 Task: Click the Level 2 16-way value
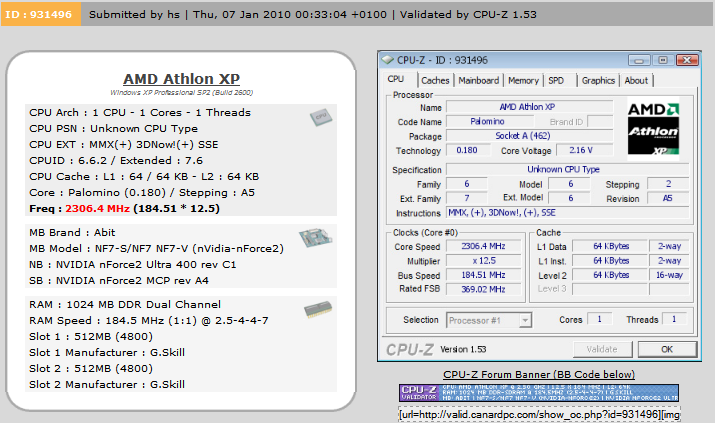[x=669, y=275]
